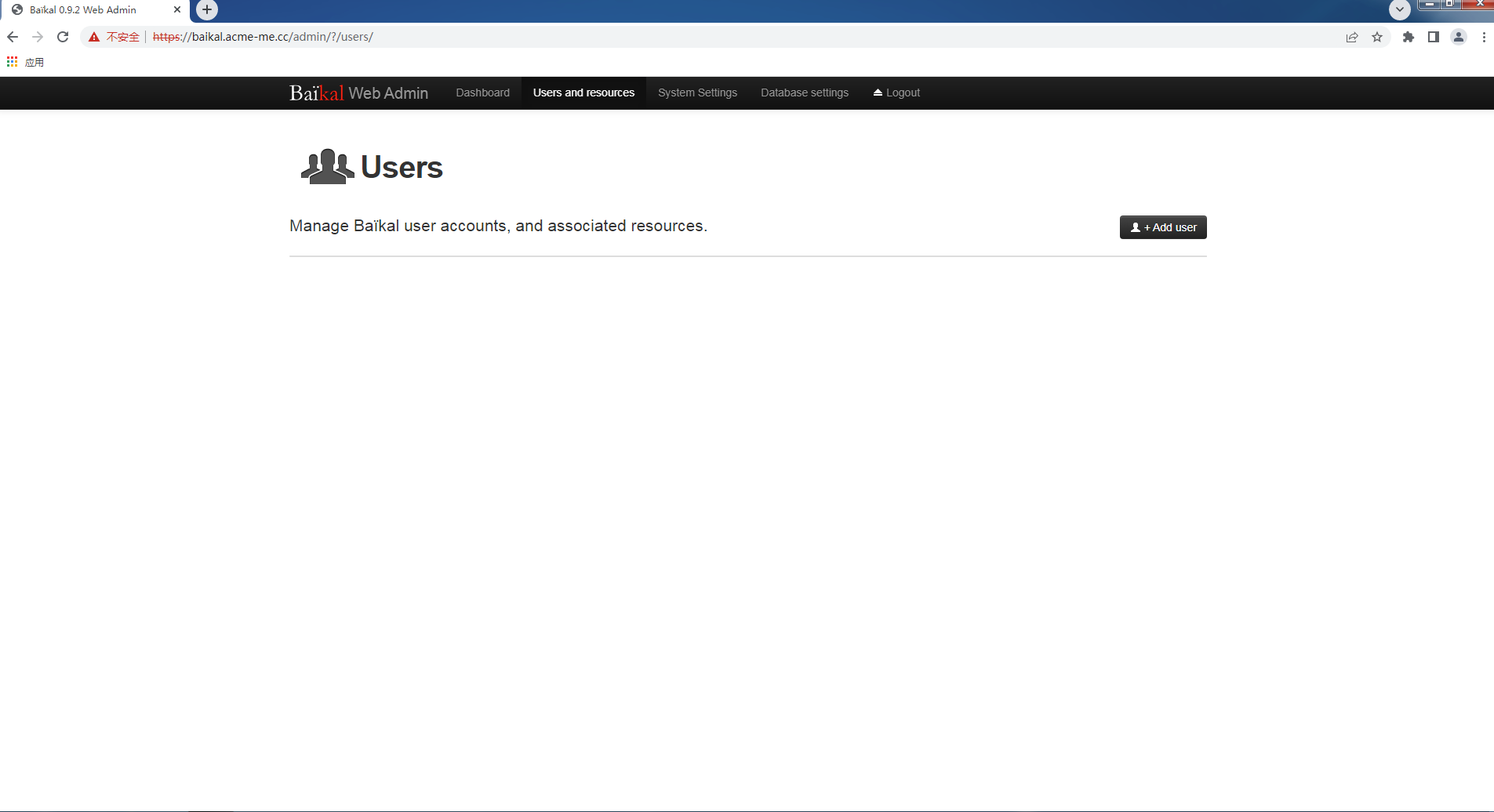Bookmark this page with star icon
1494x812 pixels.
1377,37
